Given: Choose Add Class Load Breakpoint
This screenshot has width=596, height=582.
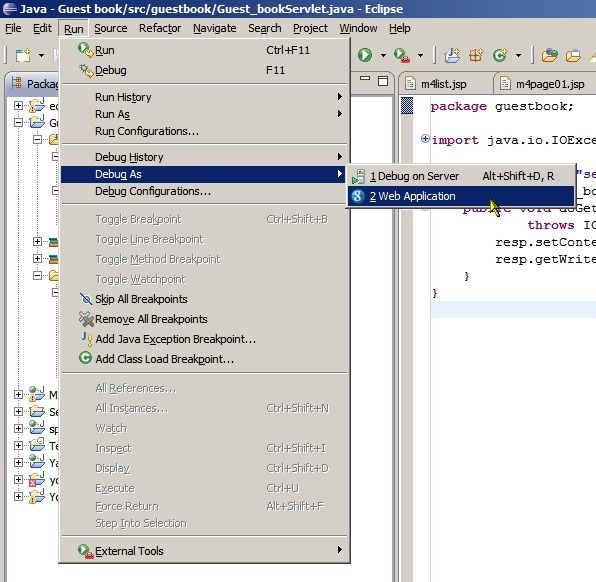Looking at the screenshot, I should [x=204, y=359].
